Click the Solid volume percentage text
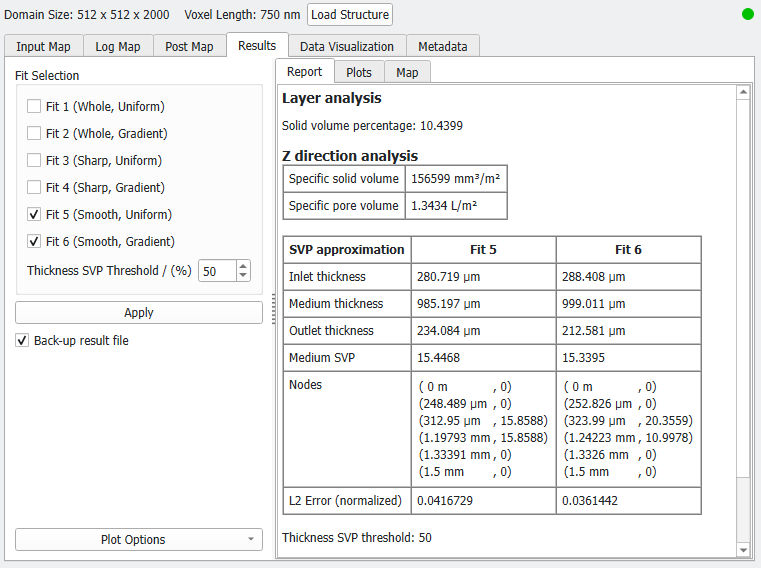Screen dimensions: 761x568 (372, 126)
